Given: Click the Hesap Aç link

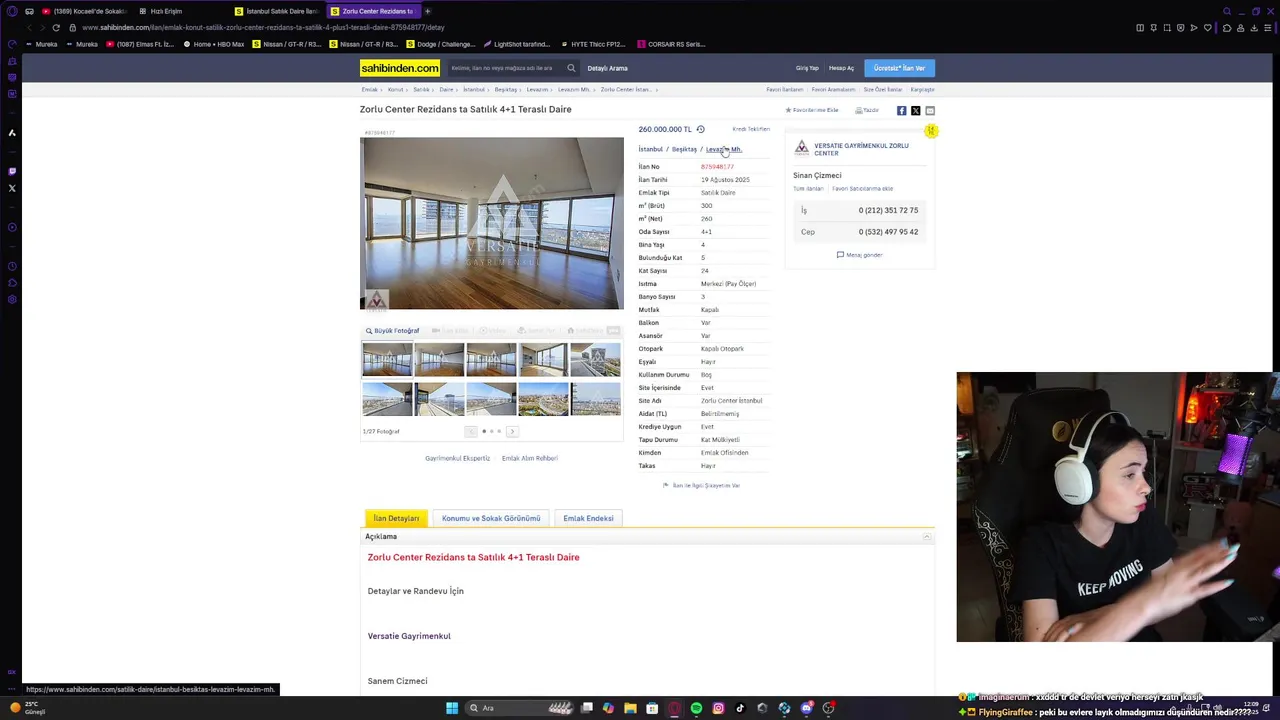Looking at the screenshot, I should tap(841, 68).
